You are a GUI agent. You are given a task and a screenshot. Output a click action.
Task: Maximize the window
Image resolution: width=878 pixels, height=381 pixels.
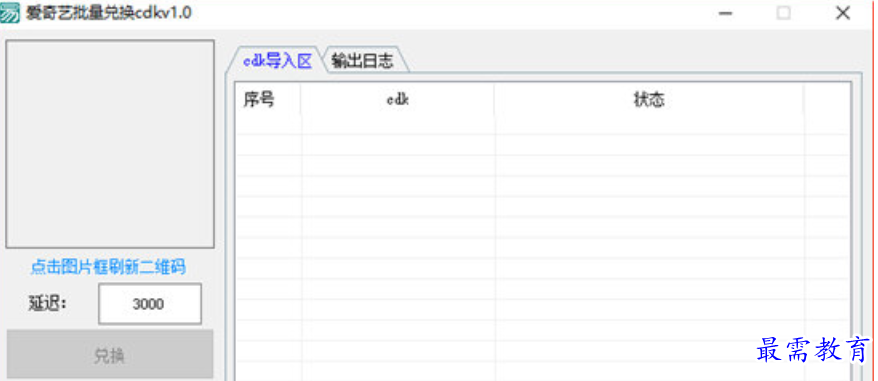[x=783, y=13]
